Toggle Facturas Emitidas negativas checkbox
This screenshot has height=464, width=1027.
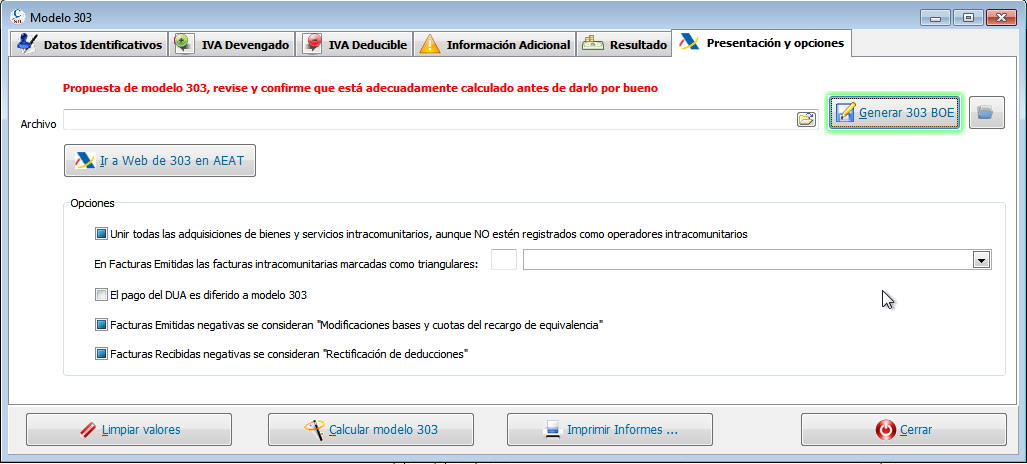pyautogui.click(x=101, y=324)
